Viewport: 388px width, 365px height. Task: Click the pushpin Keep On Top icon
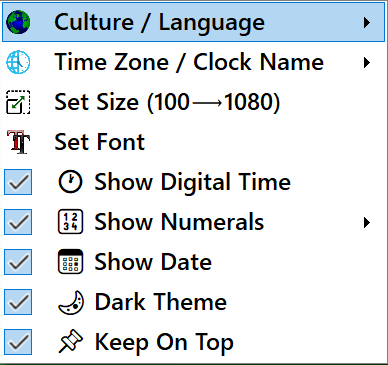point(70,342)
